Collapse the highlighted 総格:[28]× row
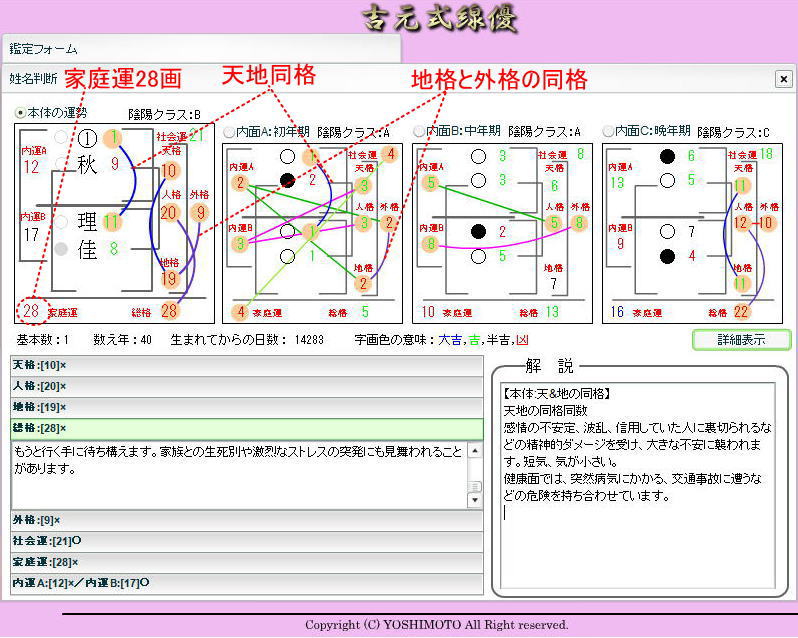This screenshot has height=638, width=798. pos(247,428)
